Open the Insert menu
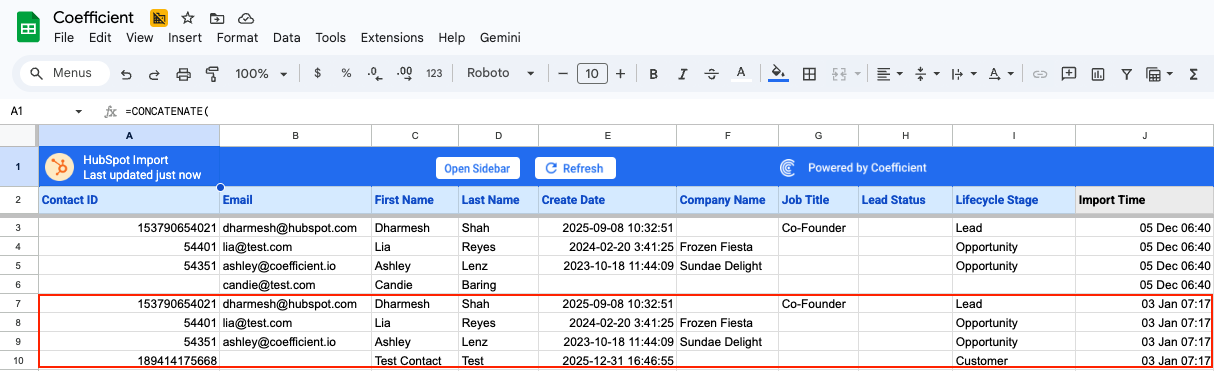The width and height of the screenshot is (1214, 371). [185, 38]
